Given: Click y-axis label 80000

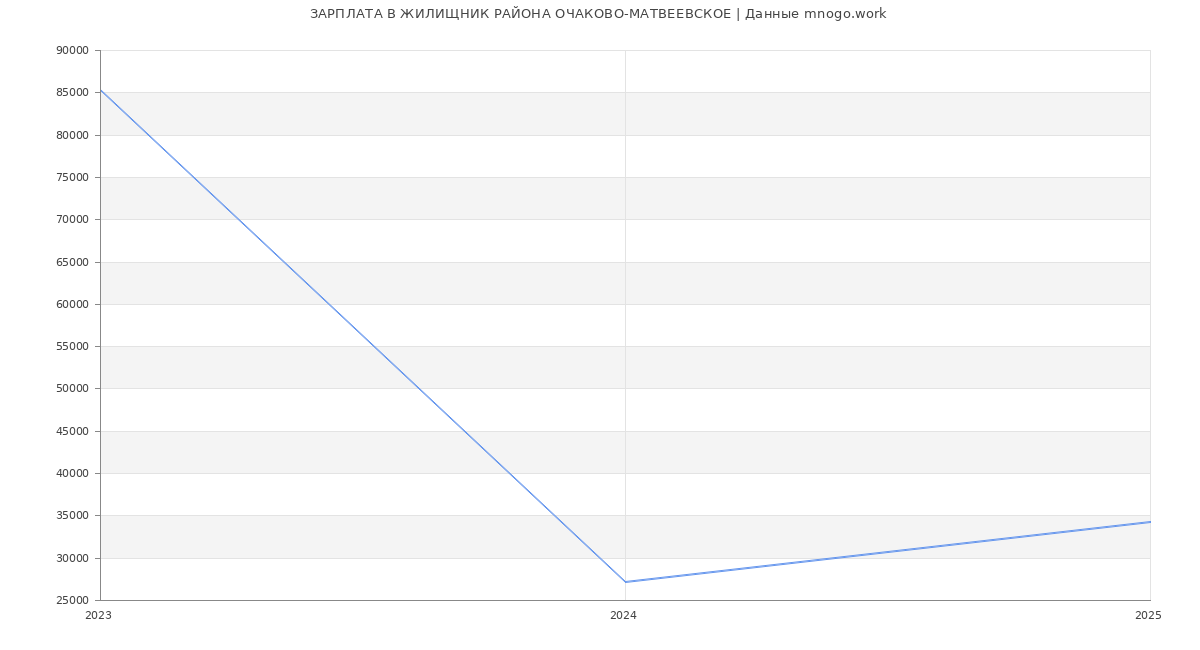Looking at the screenshot, I should tap(72, 135).
